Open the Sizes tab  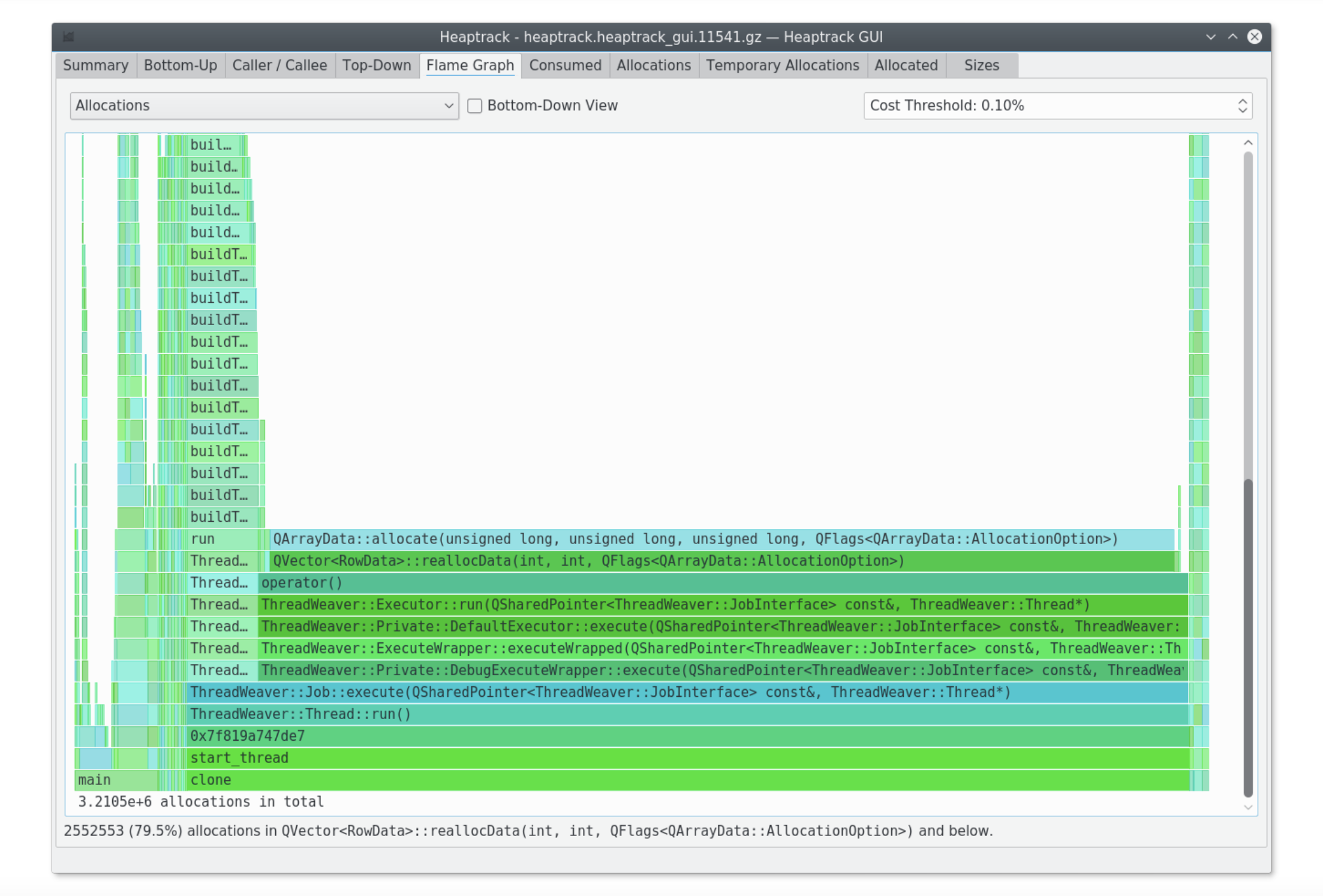coord(982,65)
